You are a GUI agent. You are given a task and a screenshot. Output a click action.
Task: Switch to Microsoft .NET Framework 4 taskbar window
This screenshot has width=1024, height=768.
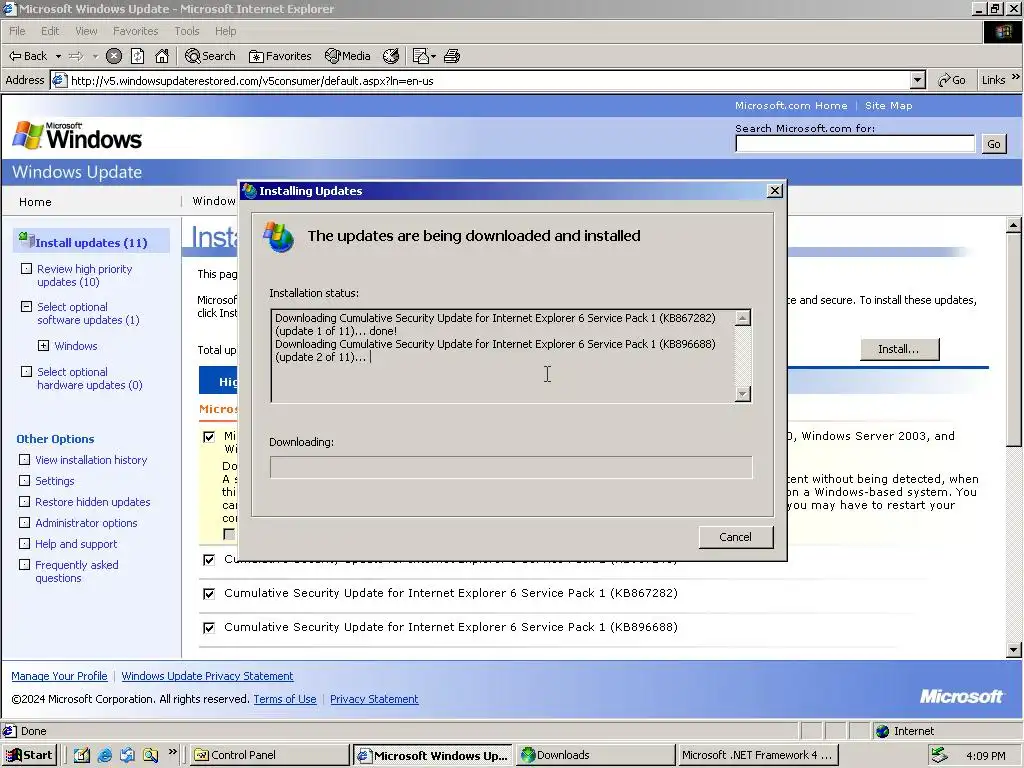758,755
